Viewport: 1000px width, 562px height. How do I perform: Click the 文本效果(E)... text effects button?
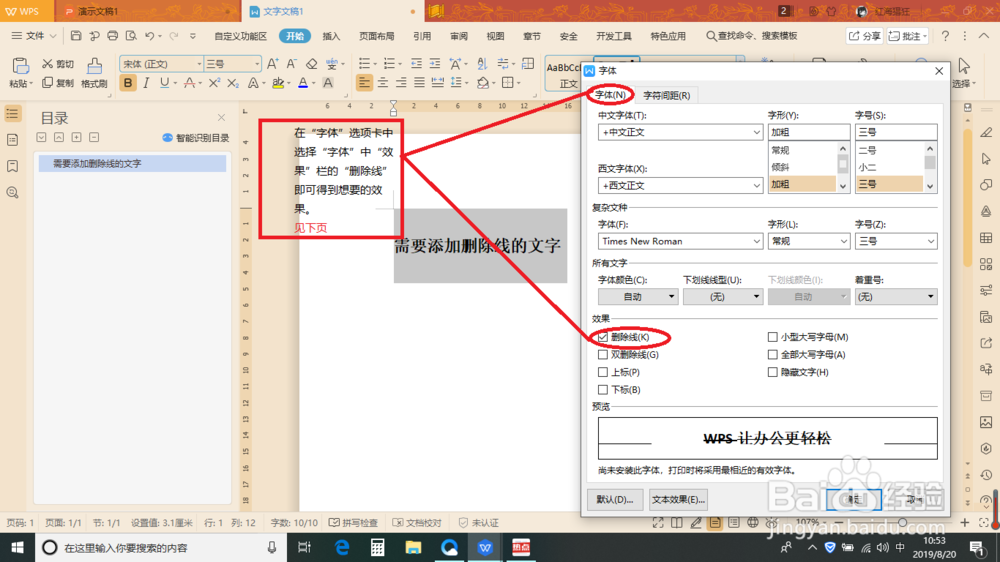pos(678,499)
